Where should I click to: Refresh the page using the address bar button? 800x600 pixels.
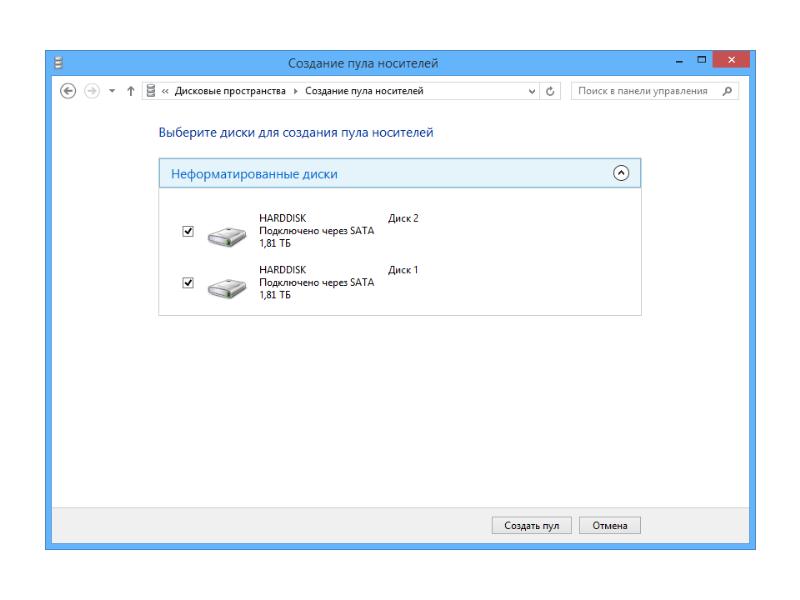pyautogui.click(x=552, y=91)
